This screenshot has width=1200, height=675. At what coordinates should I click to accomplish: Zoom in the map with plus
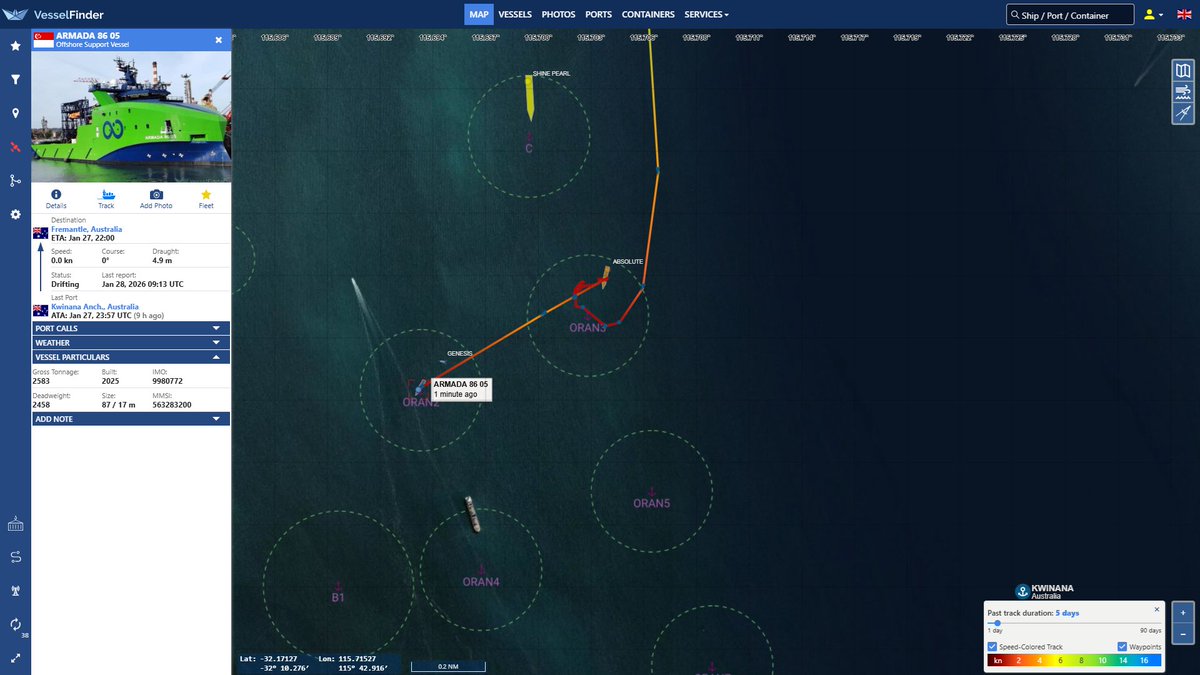(1184, 612)
